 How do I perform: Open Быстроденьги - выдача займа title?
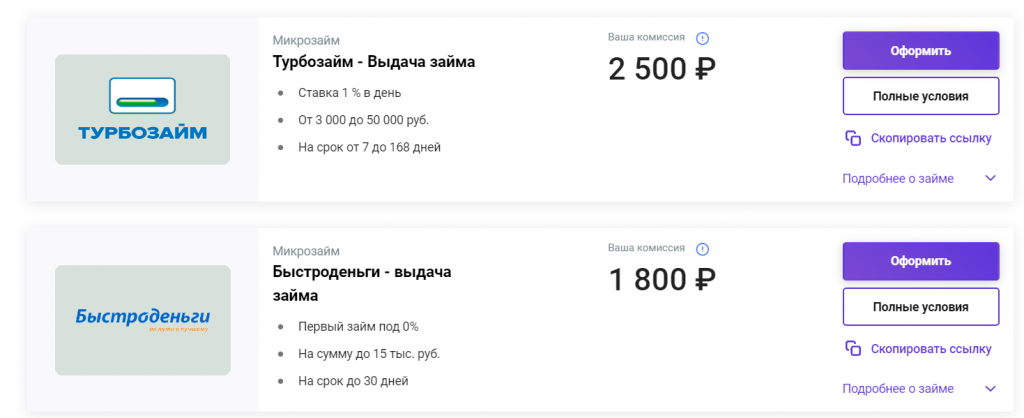coord(362,283)
